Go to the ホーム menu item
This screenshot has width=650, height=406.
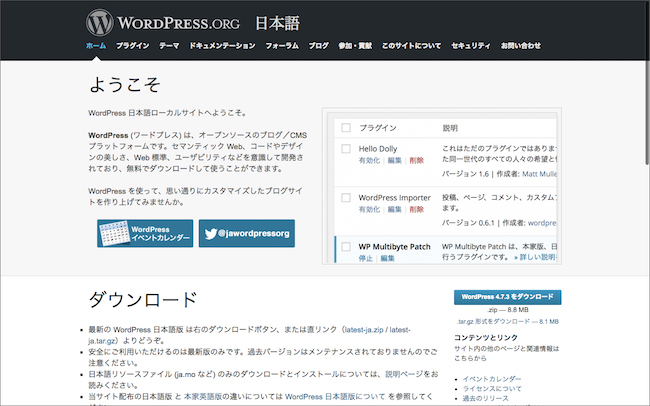coord(96,46)
